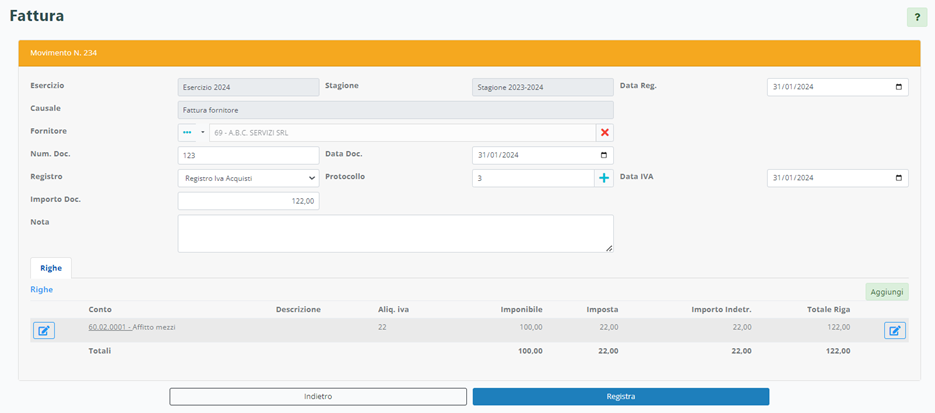
Task: Click the Protocollo number field
Action: pyautogui.click(x=532, y=178)
